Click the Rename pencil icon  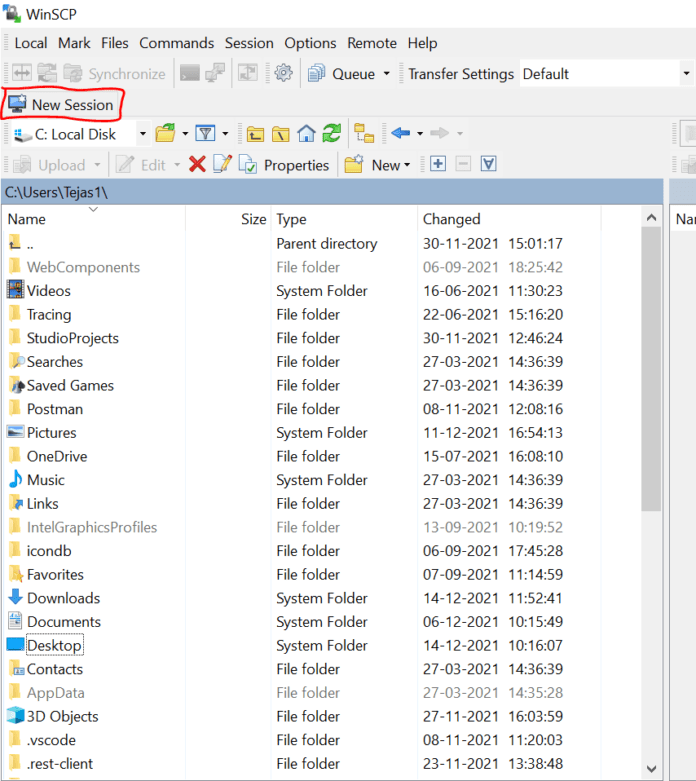(222, 163)
